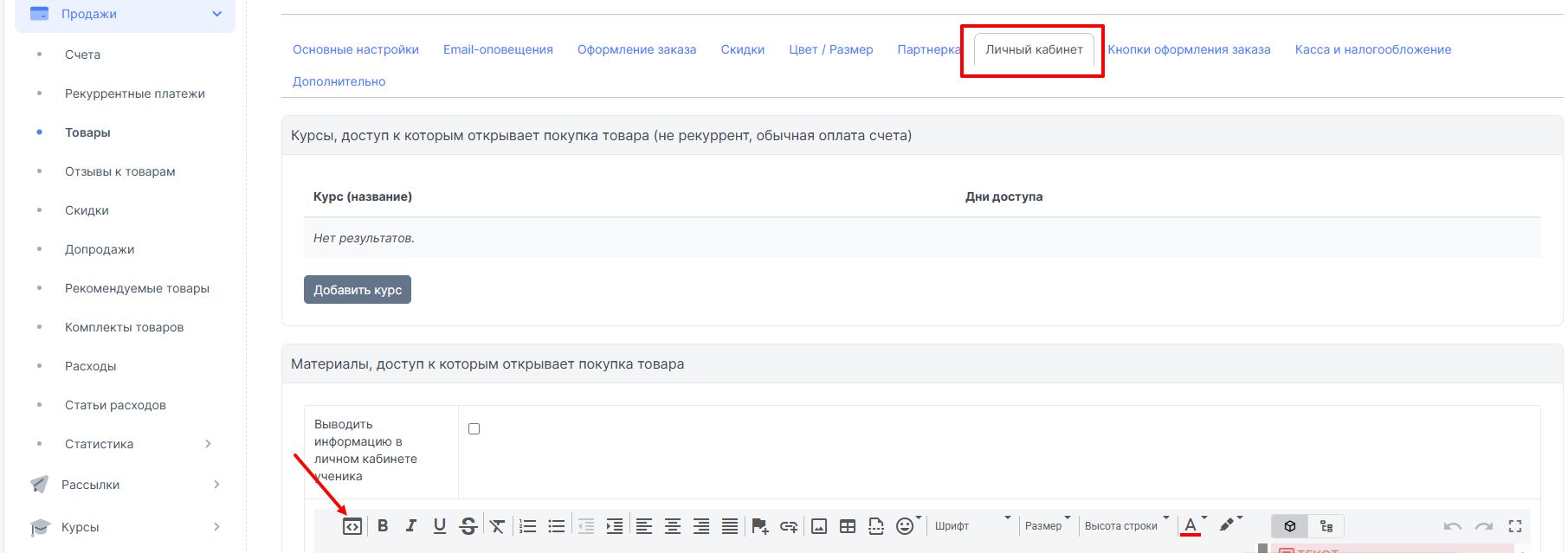The image size is (1568, 553).
Task: Open Касса и налогообложение tab
Action: [x=1373, y=49]
